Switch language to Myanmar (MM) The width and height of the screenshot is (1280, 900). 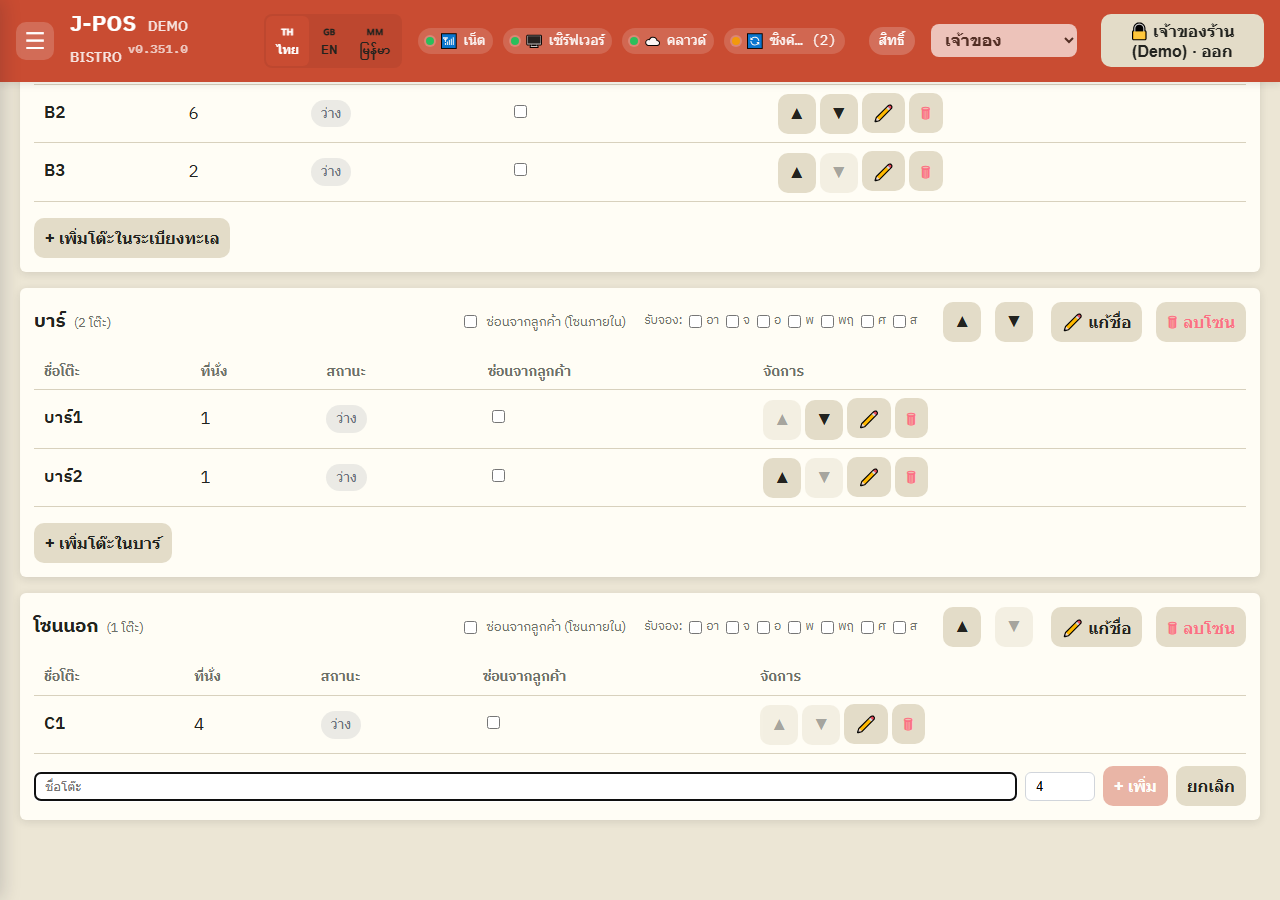click(375, 41)
